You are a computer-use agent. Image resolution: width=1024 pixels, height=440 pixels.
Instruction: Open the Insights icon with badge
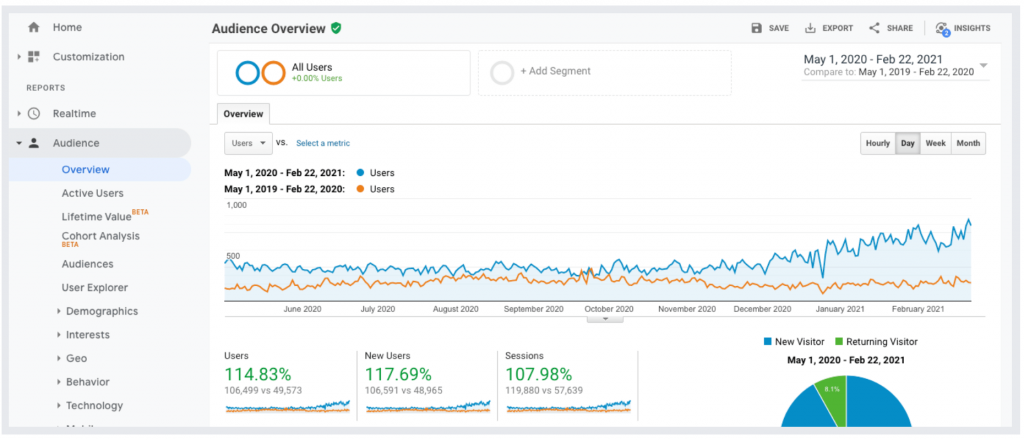pyautogui.click(x=942, y=29)
